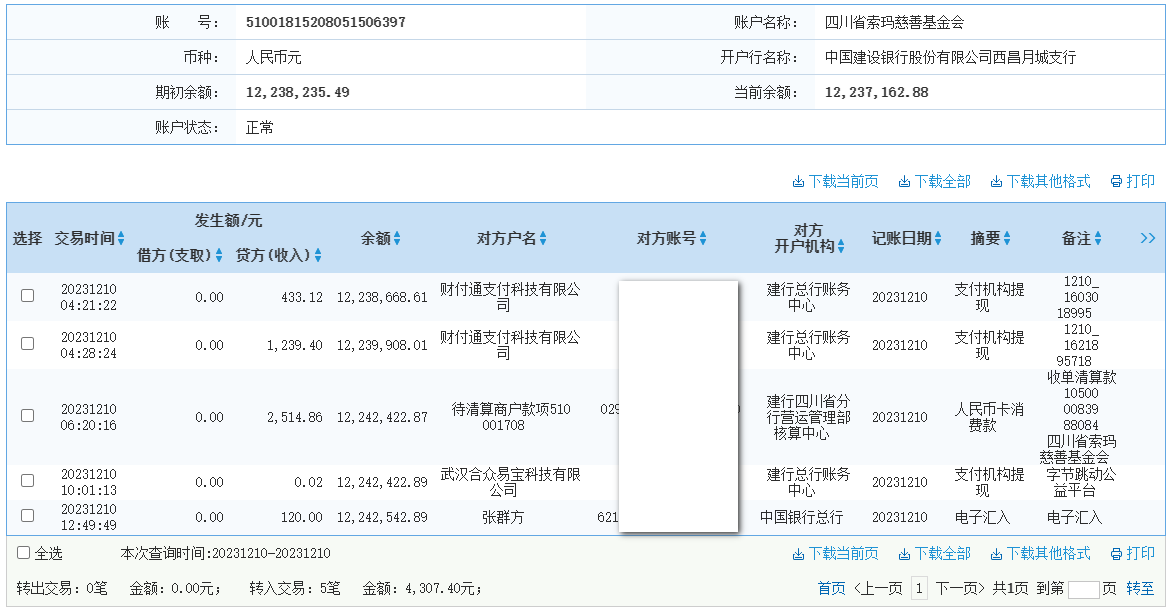The height and width of the screenshot is (610, 1167).
Task: Click account name 四川省索玛慈善基金会
Action: [x=894, y=22]
